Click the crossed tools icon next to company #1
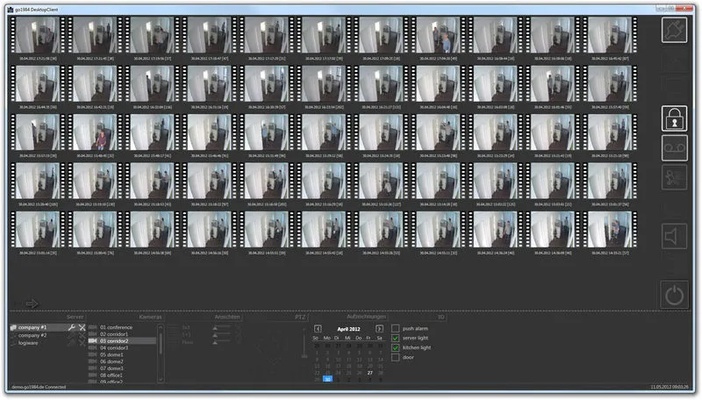Screen dimensions: 702x400 point(81,328)
